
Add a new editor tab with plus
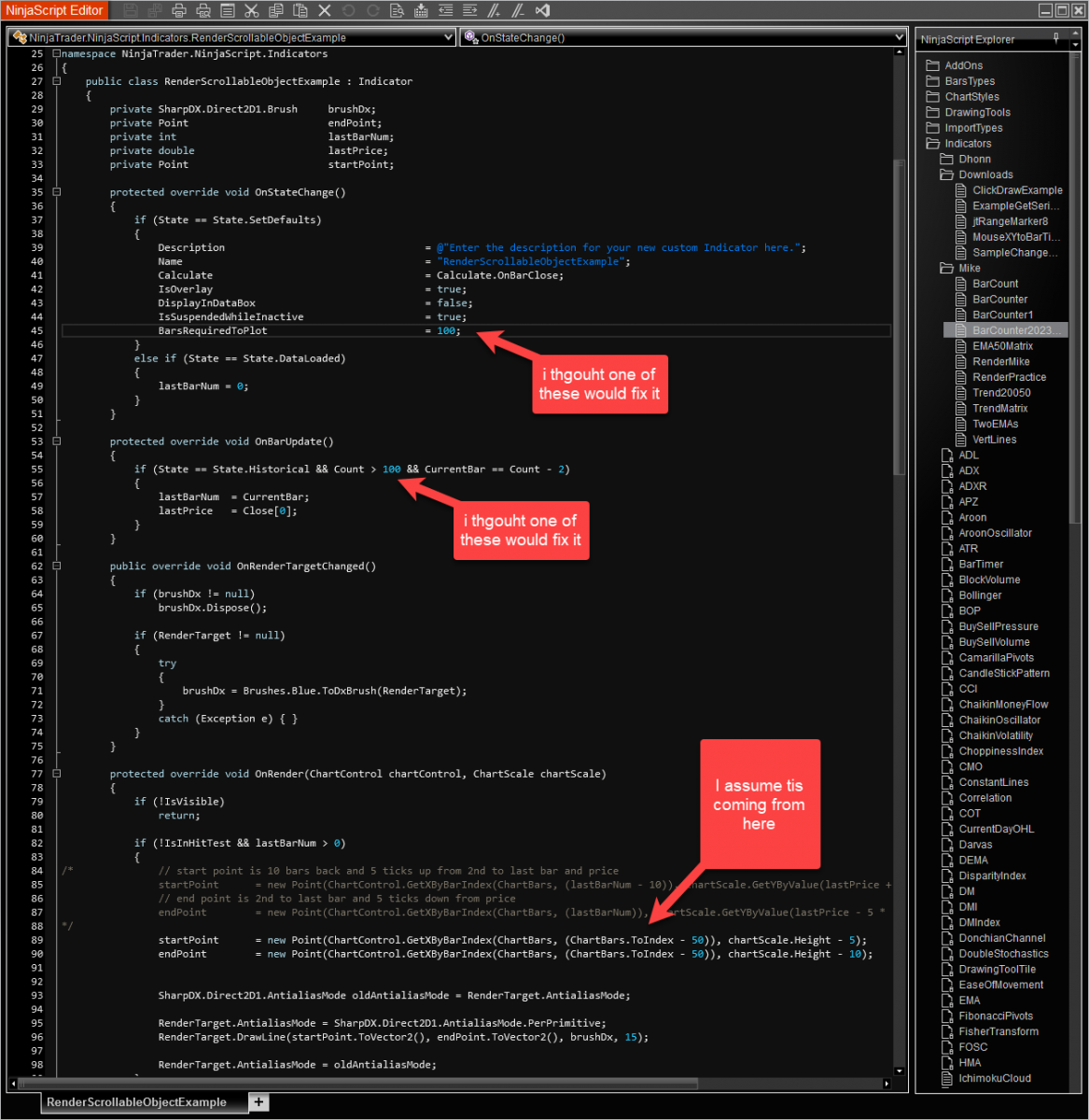coord(258,1102)
